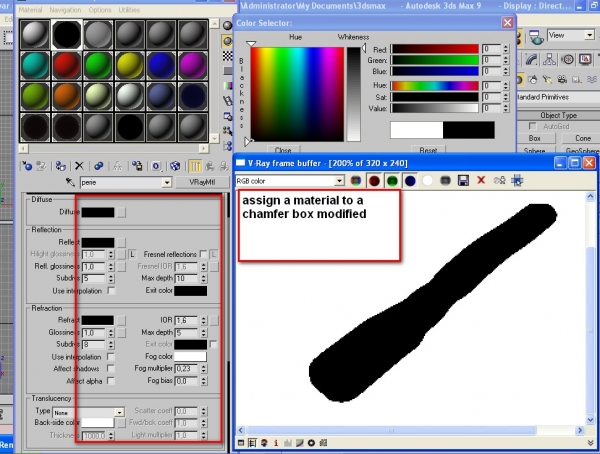This screenshot has width=600, height=454.
Task: Toggle Sample Type sphere icon beside the slots
Action: 228,25
